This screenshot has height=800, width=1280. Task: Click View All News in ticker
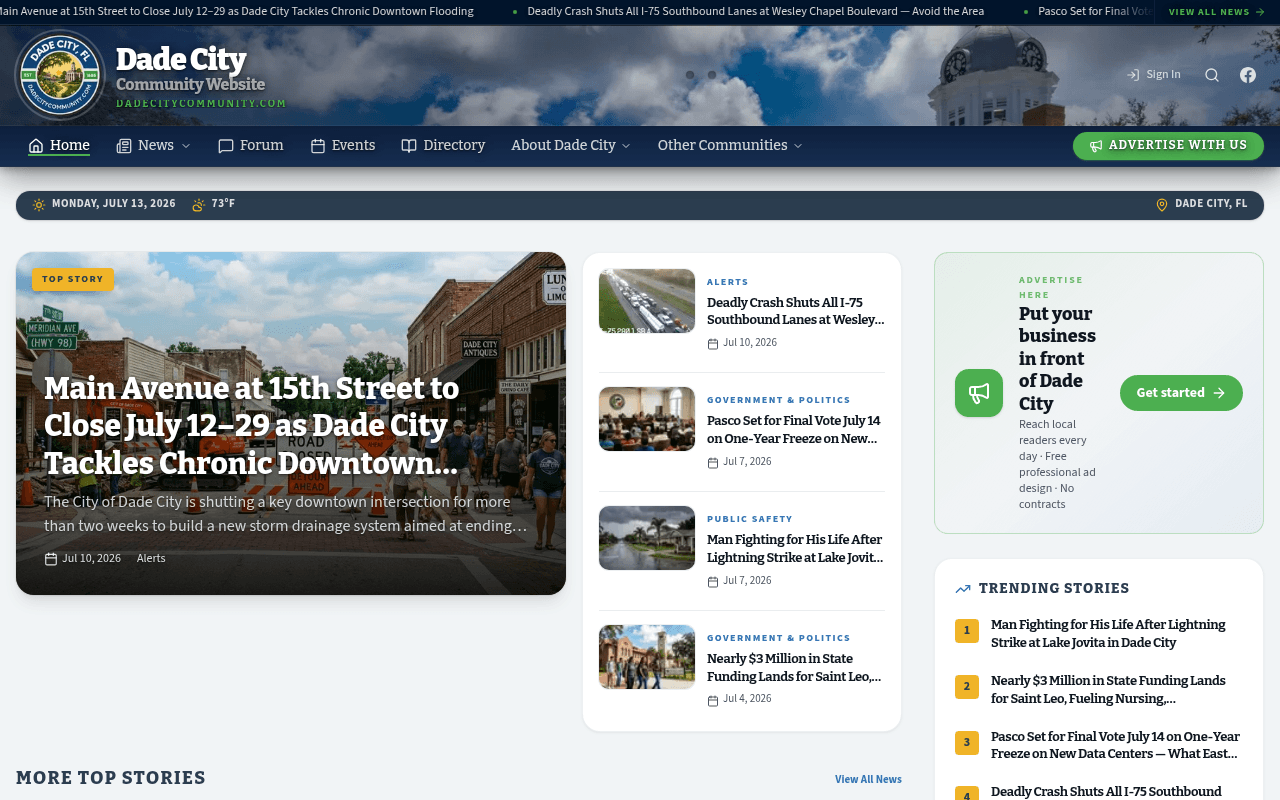(x=1217, y=12)
